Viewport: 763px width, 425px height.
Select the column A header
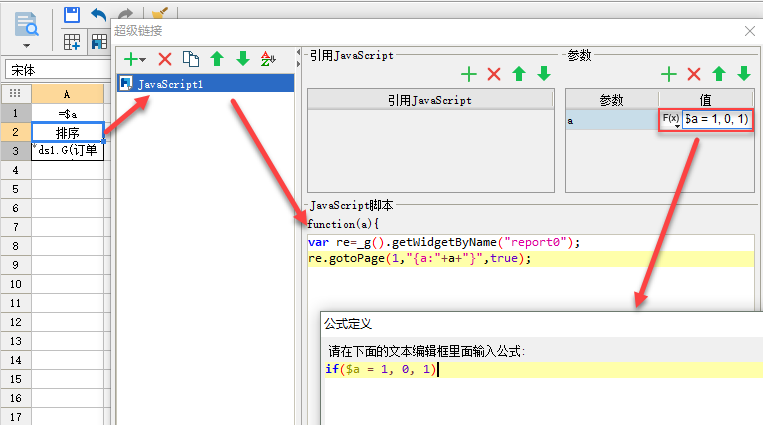(x=68, y=94)
